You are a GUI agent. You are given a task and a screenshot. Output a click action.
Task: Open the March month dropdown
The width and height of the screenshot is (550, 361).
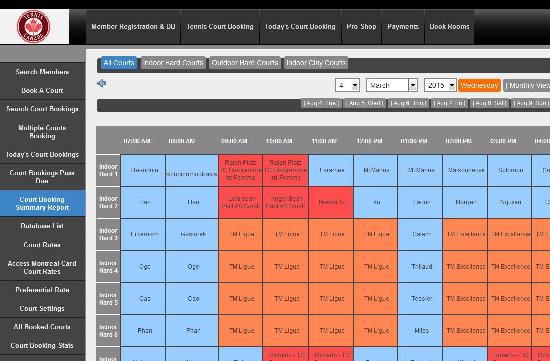coord(391,85)
